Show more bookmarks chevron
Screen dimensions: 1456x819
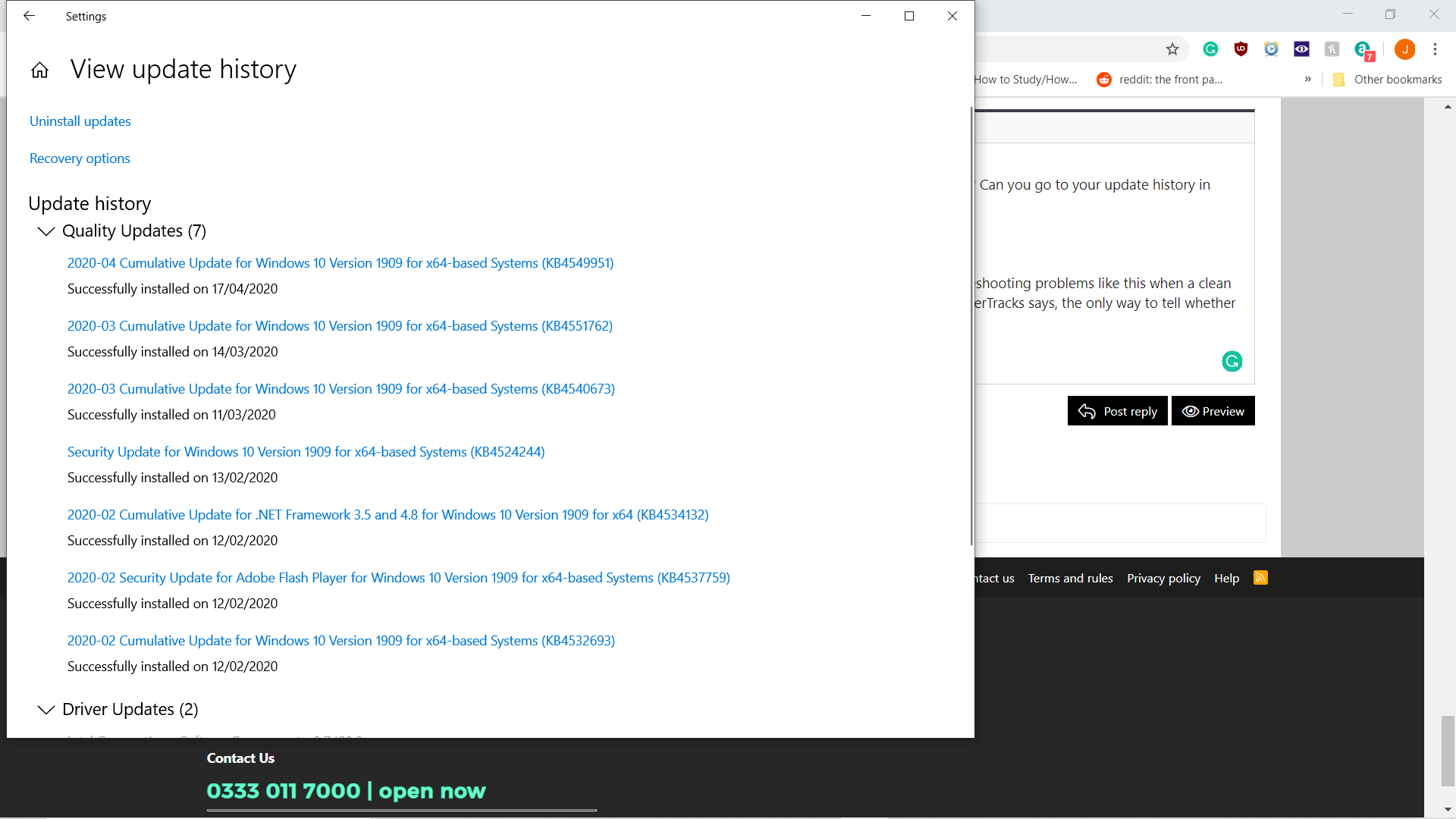(1307, 79)
